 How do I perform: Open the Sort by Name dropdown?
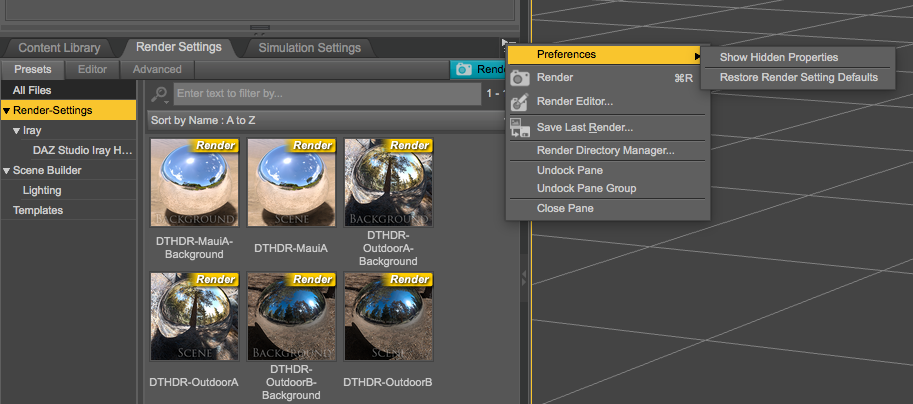click(325, 120)
